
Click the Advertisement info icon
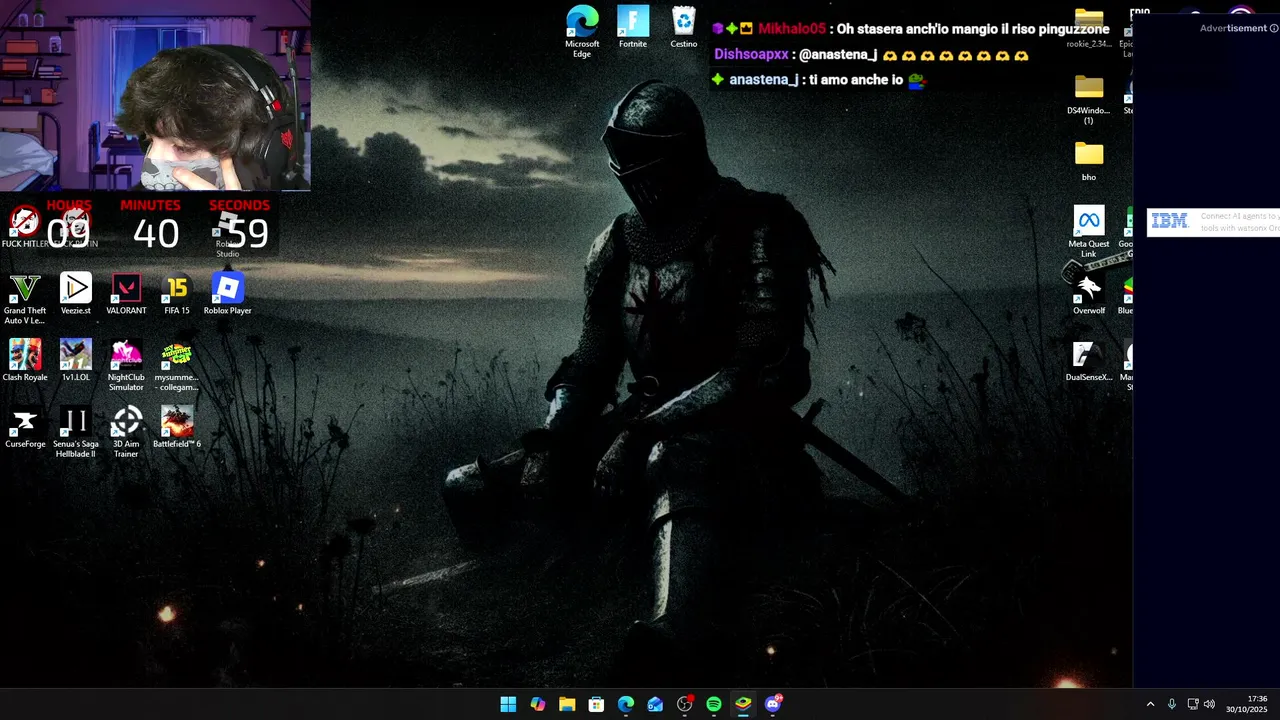click(1274, 28)
